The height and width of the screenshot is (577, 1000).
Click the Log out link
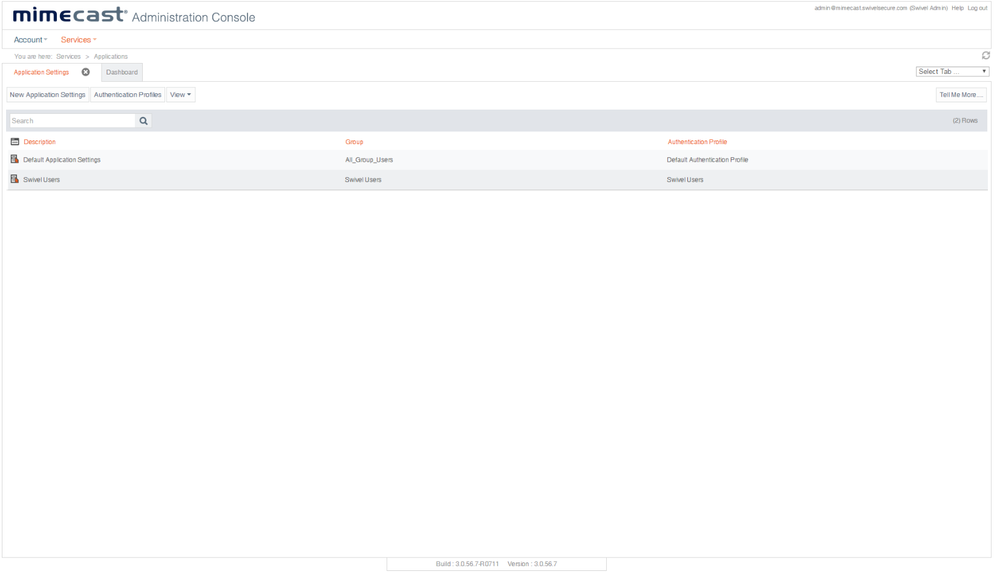[x=977, y=7]
